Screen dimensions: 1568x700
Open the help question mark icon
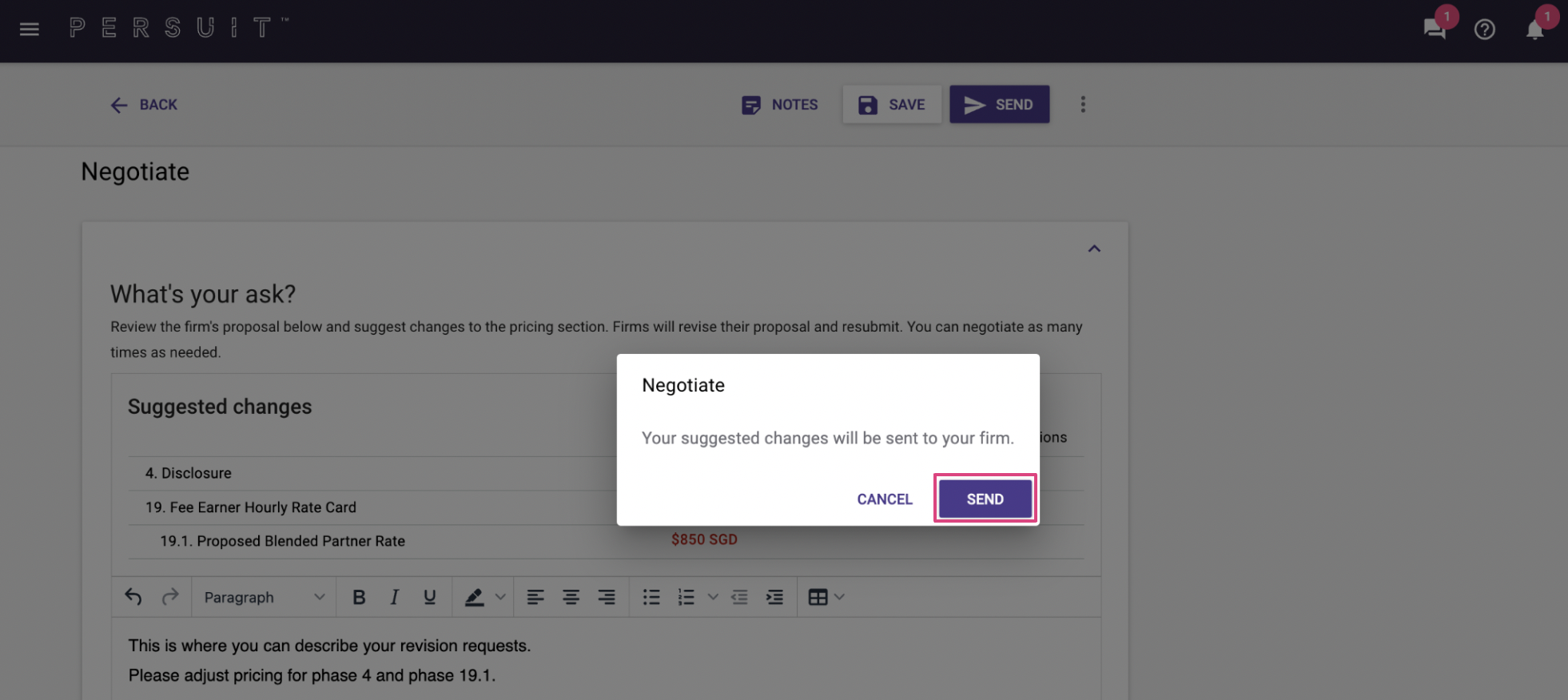pyautogui.click(x=1484, y=30)
